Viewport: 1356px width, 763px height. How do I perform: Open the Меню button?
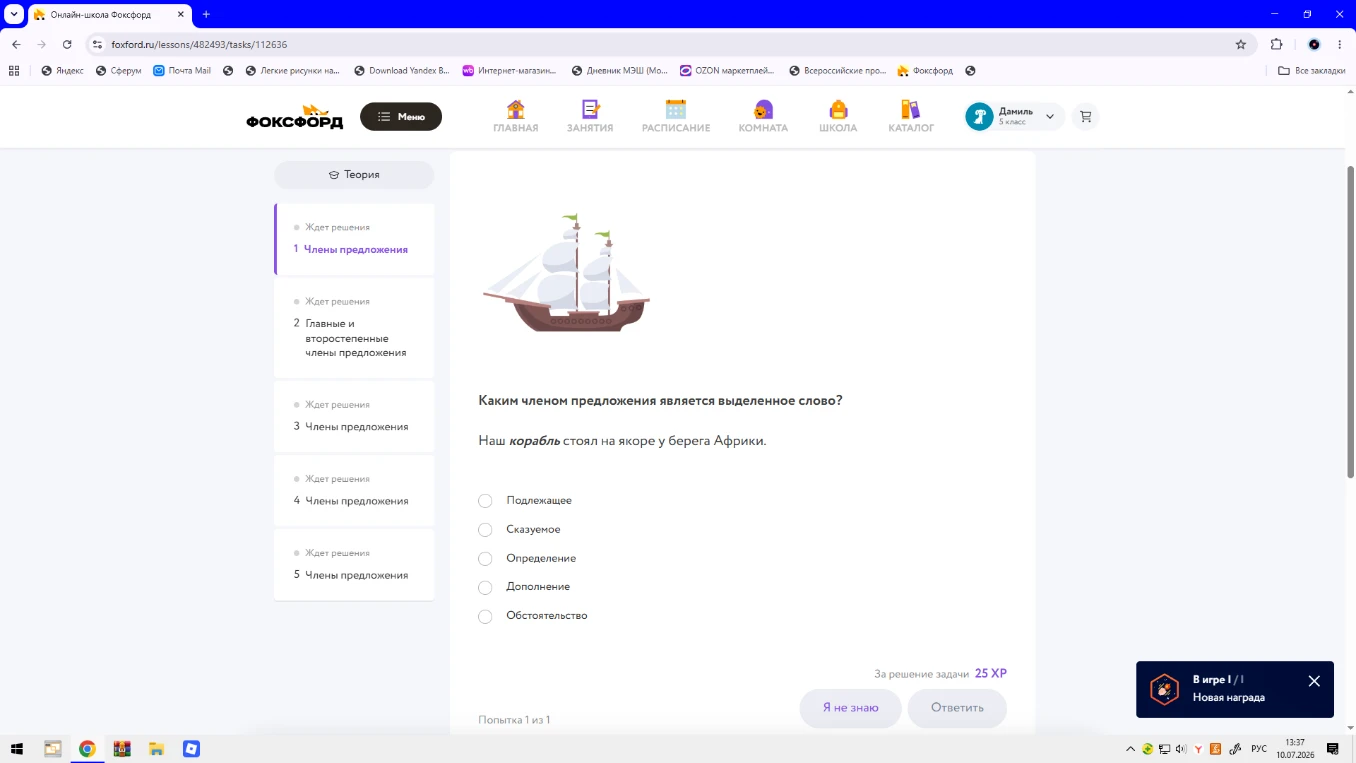click(401, 117)
